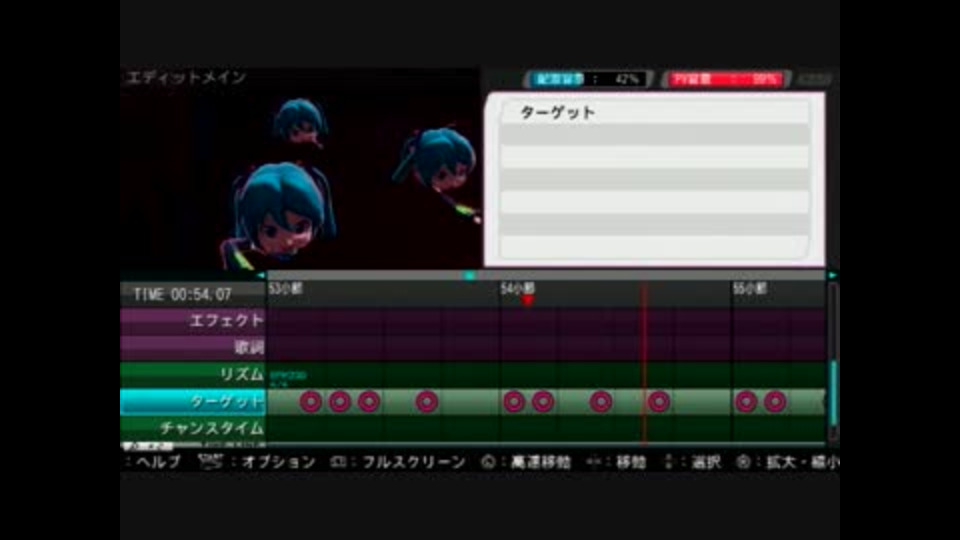
Task: Click the second target note in measure 54
Action: 543,402
